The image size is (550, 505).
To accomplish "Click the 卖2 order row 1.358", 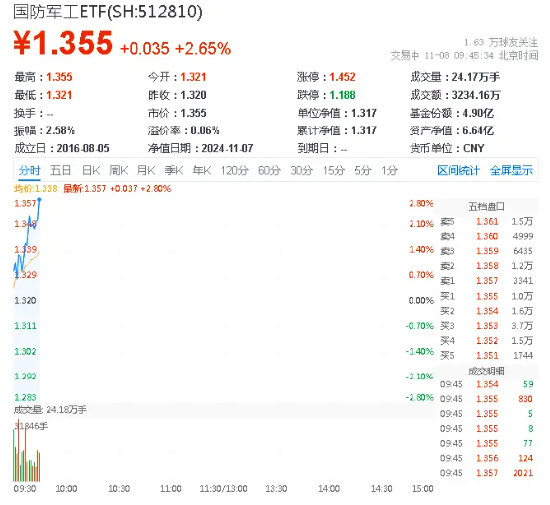I will [x=487, y=266].
